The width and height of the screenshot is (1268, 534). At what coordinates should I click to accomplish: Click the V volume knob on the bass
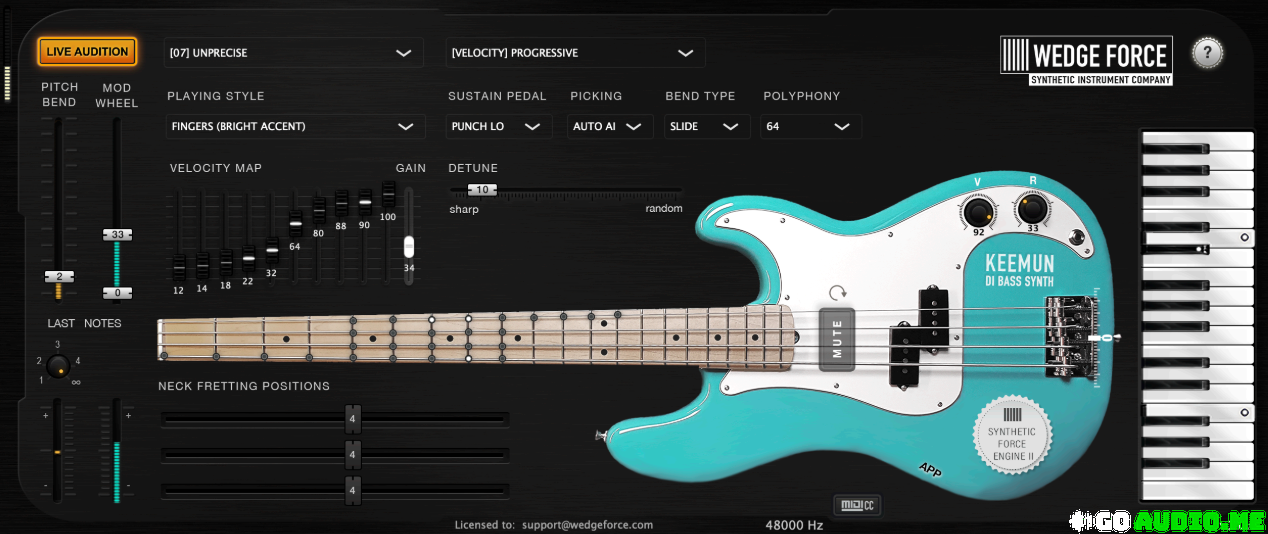coord(978,212)
